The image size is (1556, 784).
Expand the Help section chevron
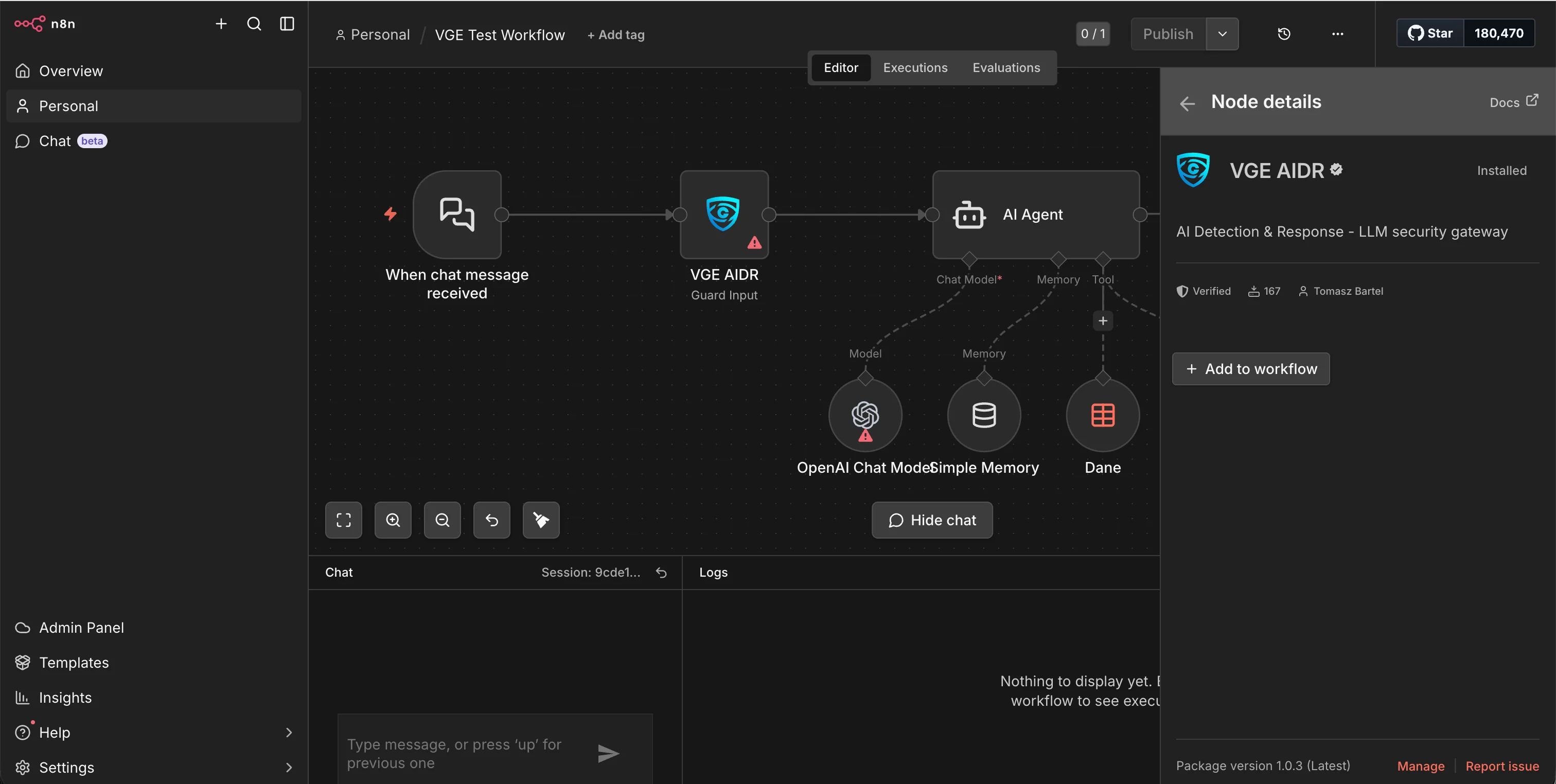(289, 733)
